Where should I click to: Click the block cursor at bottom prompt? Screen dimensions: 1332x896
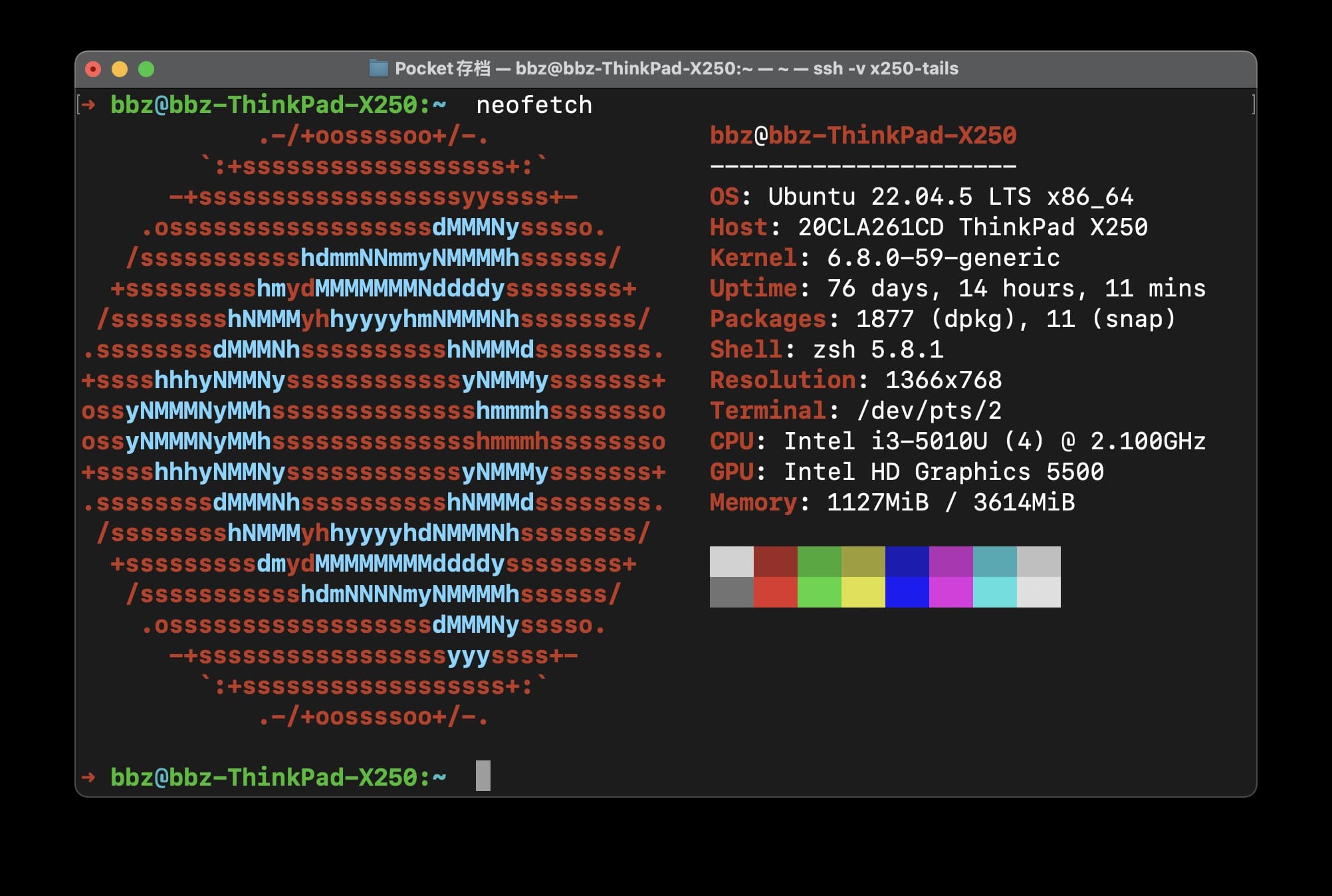click(x=483, y=776)
